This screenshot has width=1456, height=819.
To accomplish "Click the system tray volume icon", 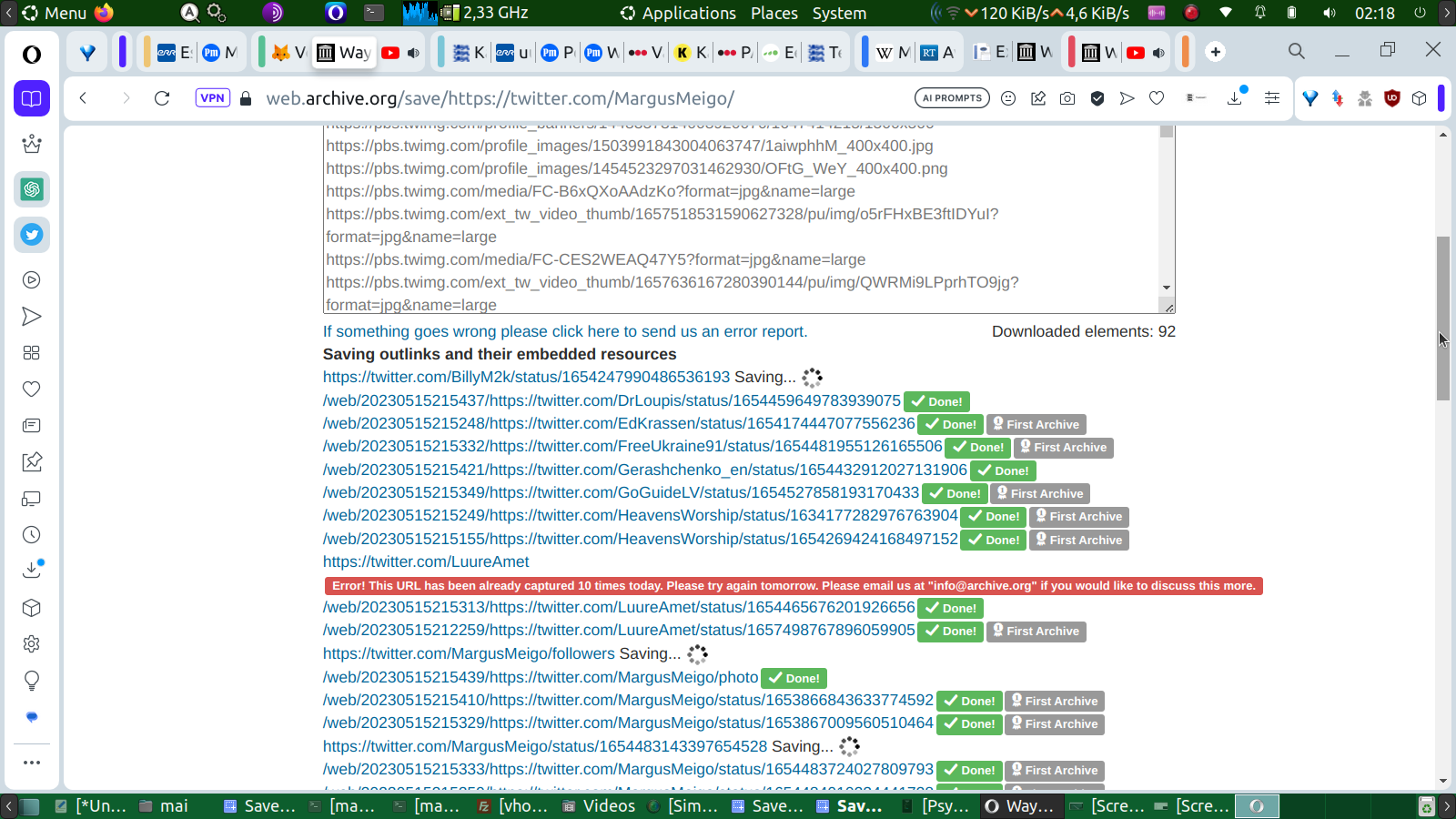I will click(x=1330, y=13).
